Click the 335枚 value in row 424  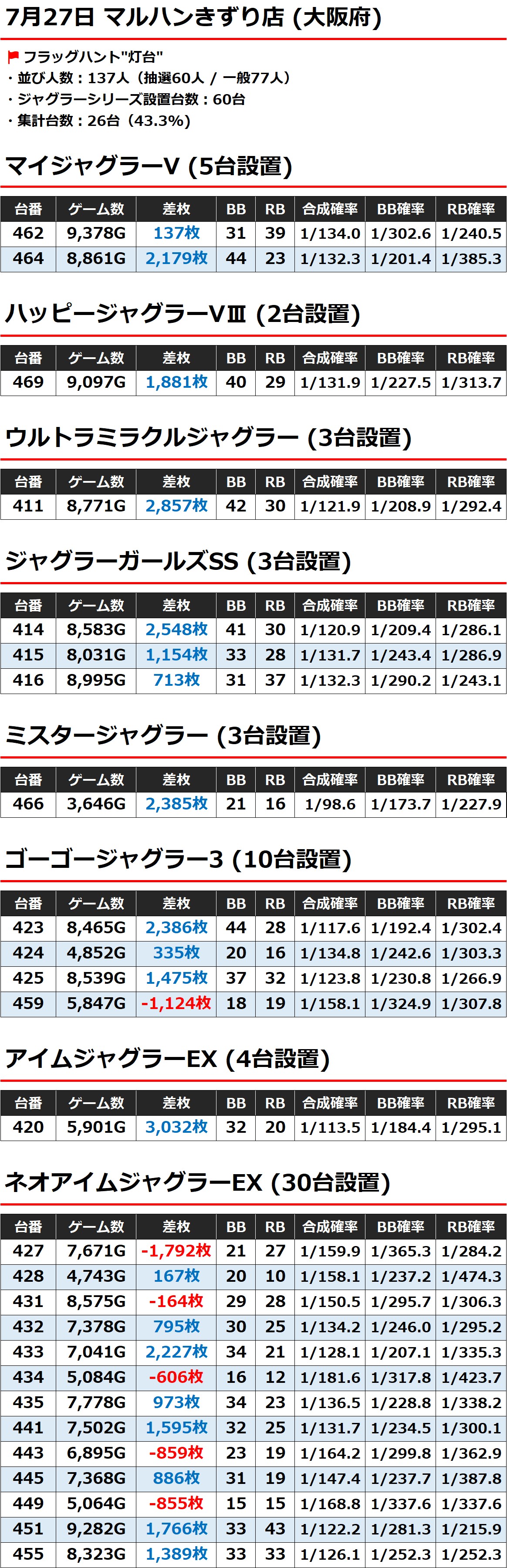[176, 953]
